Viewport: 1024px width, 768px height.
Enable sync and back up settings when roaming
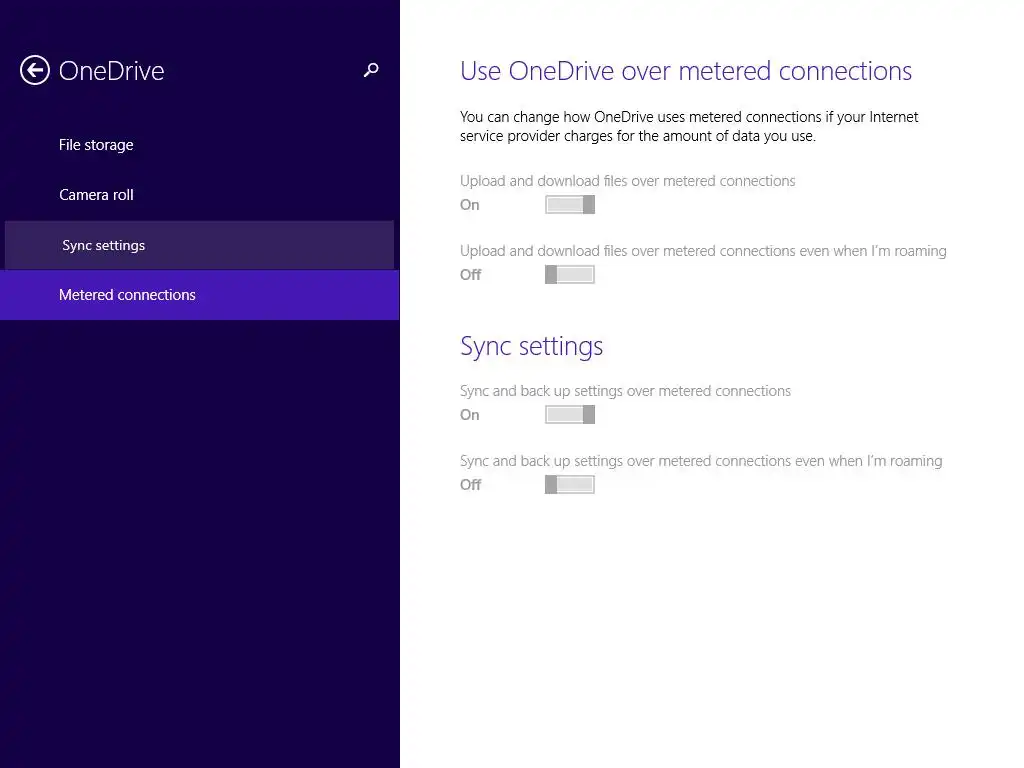570,485
